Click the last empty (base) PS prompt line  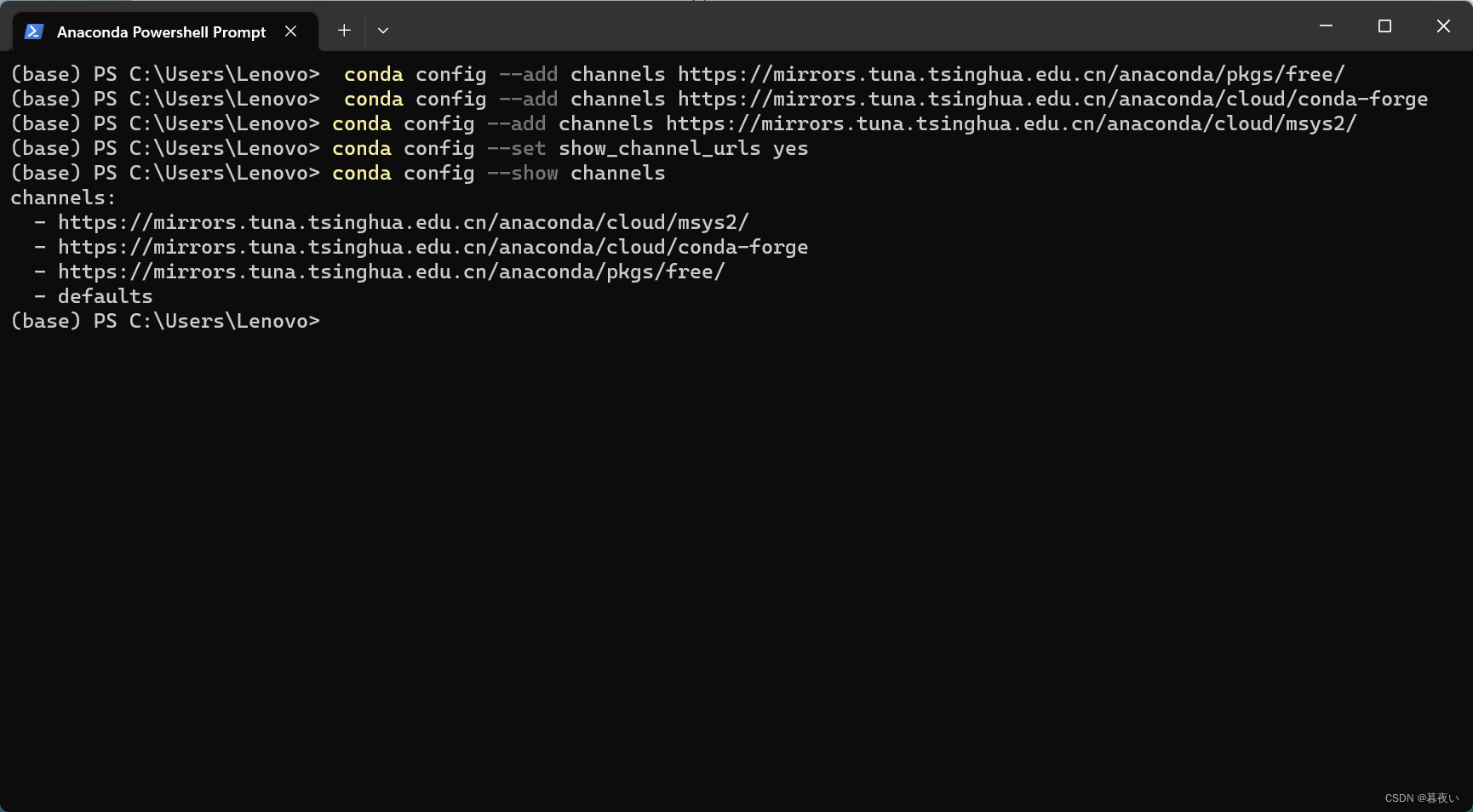point(165,322)
